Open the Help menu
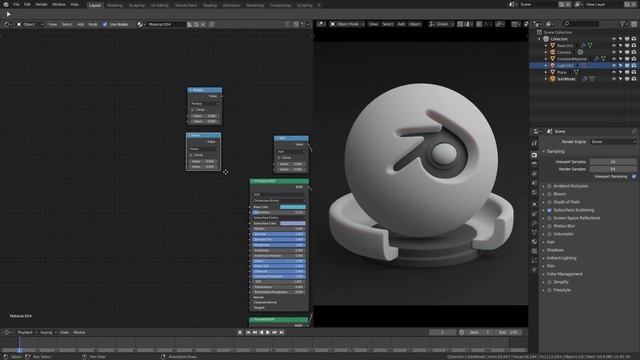Viewport: 640px width, 360px height. click(x=75, y=4)
